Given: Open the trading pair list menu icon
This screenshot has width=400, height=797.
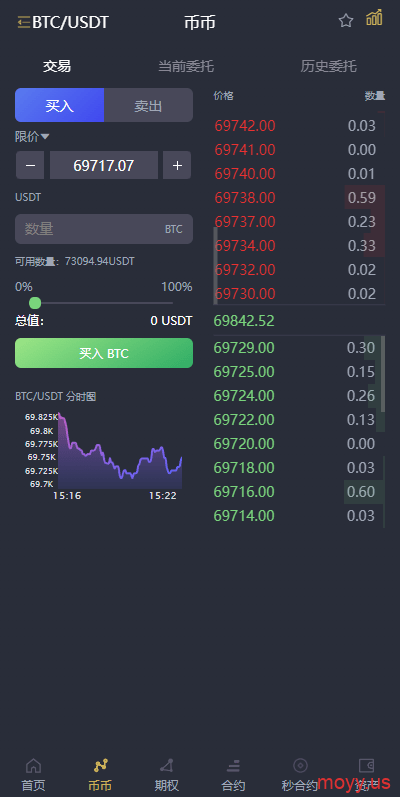Looking at the screenshot, I should tap(24, 22).
